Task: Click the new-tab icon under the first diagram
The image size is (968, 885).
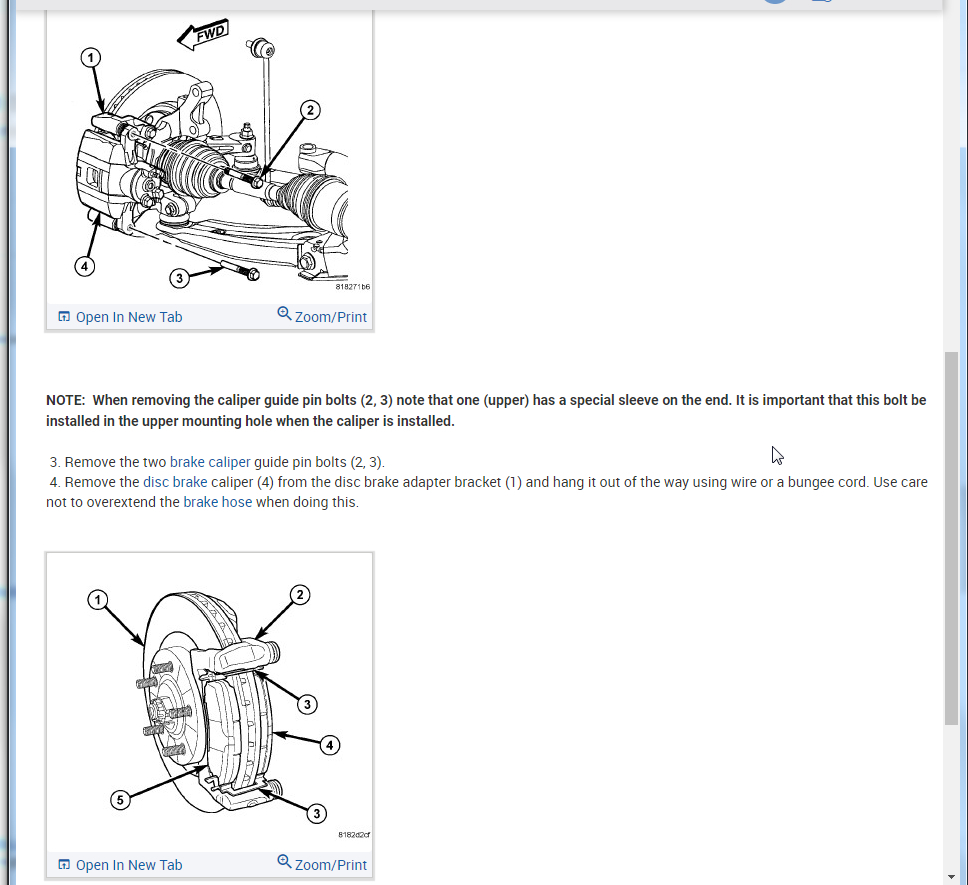Action: (64, 317)
